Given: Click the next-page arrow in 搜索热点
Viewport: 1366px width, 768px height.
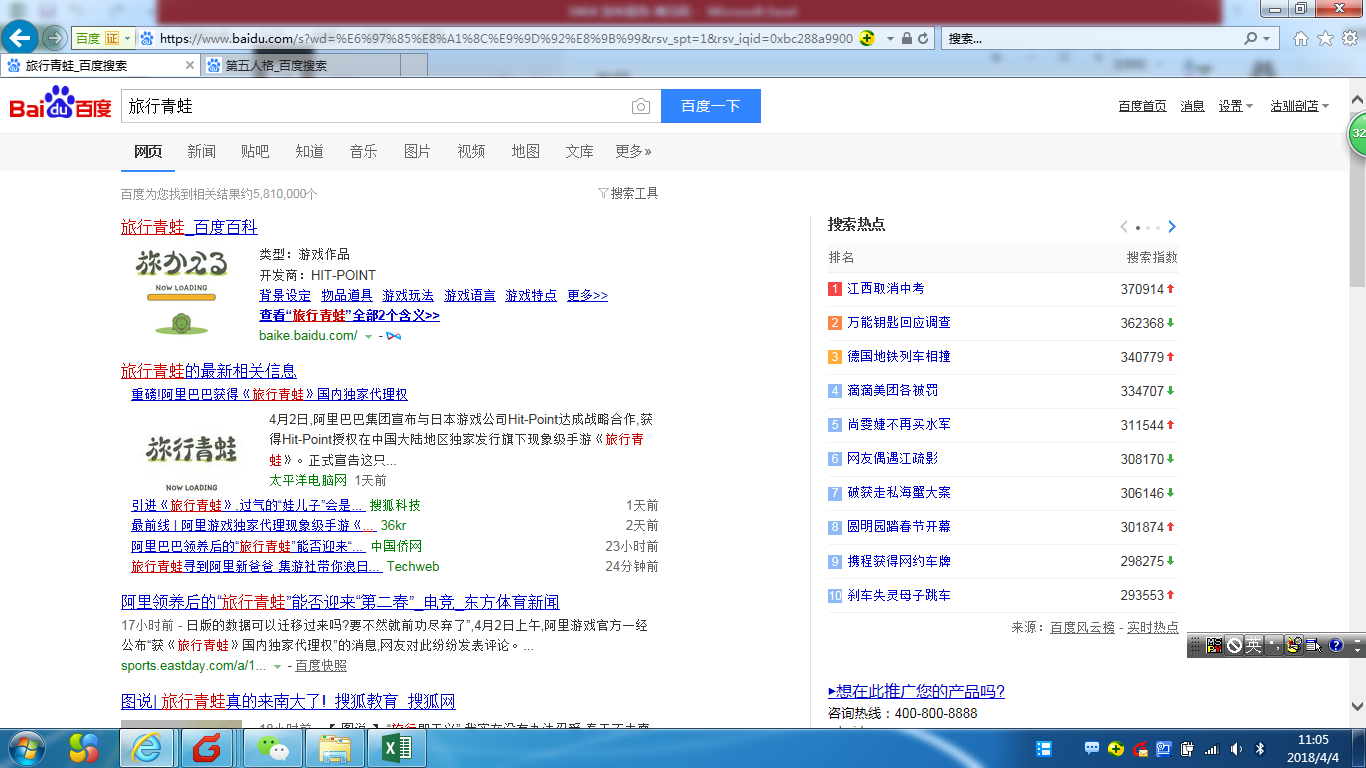Looking at the screenshot, I should tap(1172, 227).
